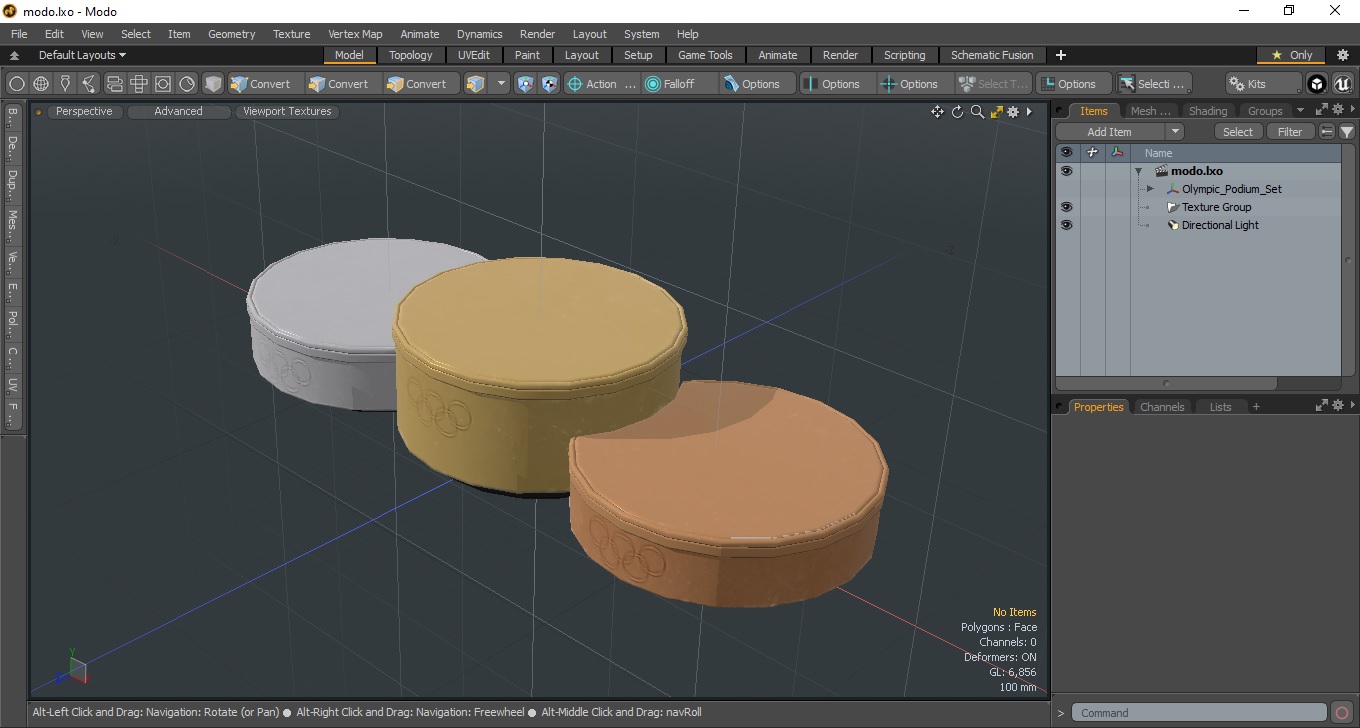The width and height of the screenshot is (1360, 728).
Task: Click the Command input field
Action: click(x=1199, y=713)
